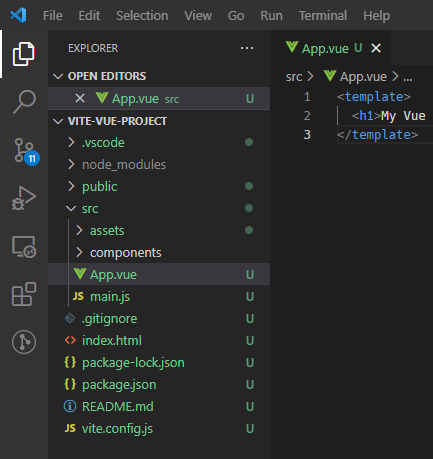The height and width of the screenshot is (459, 433).
Task: Click line number 3 in the editor
Action: 307,135
